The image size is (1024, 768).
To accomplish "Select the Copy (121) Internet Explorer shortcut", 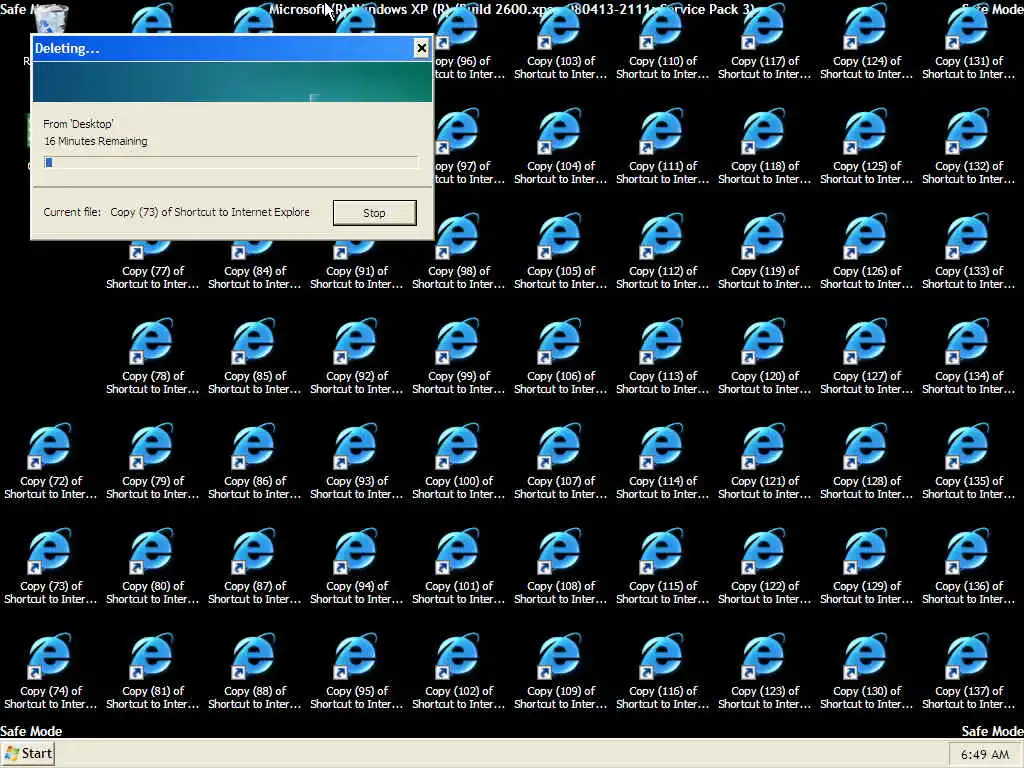I will coord(764,462).
